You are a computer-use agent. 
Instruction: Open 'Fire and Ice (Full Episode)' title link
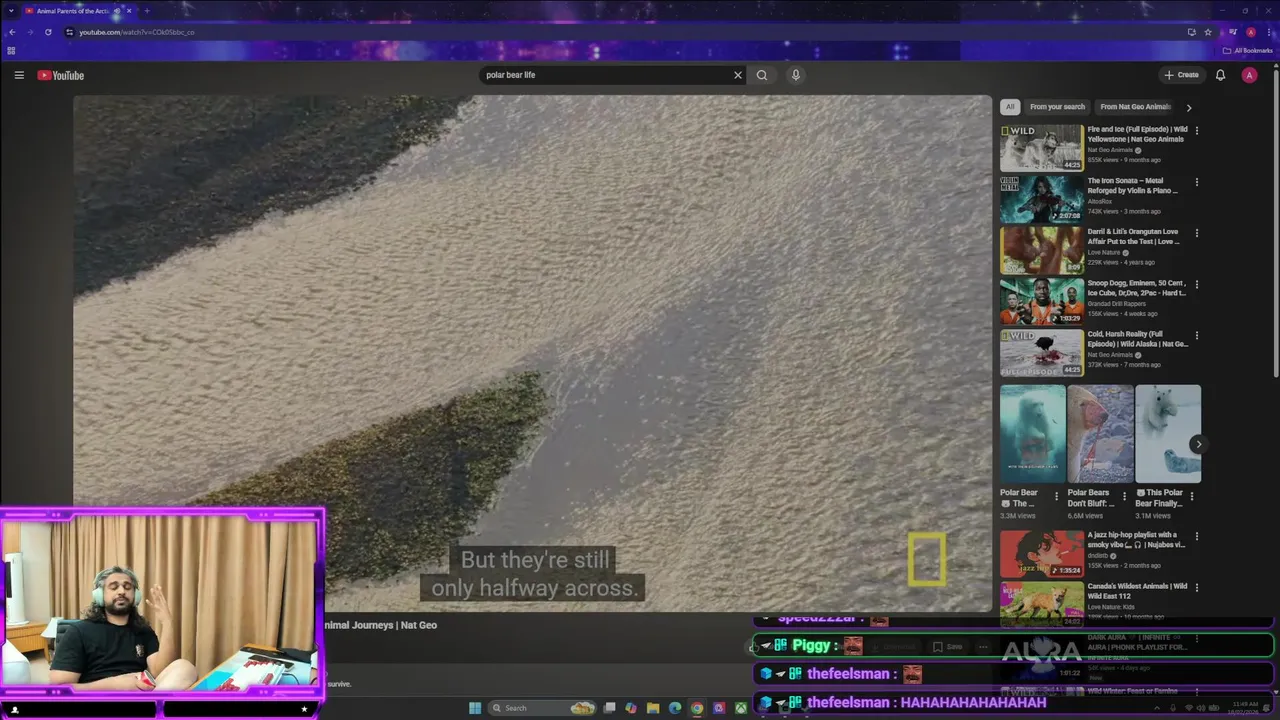click(x=1137, y=134)
